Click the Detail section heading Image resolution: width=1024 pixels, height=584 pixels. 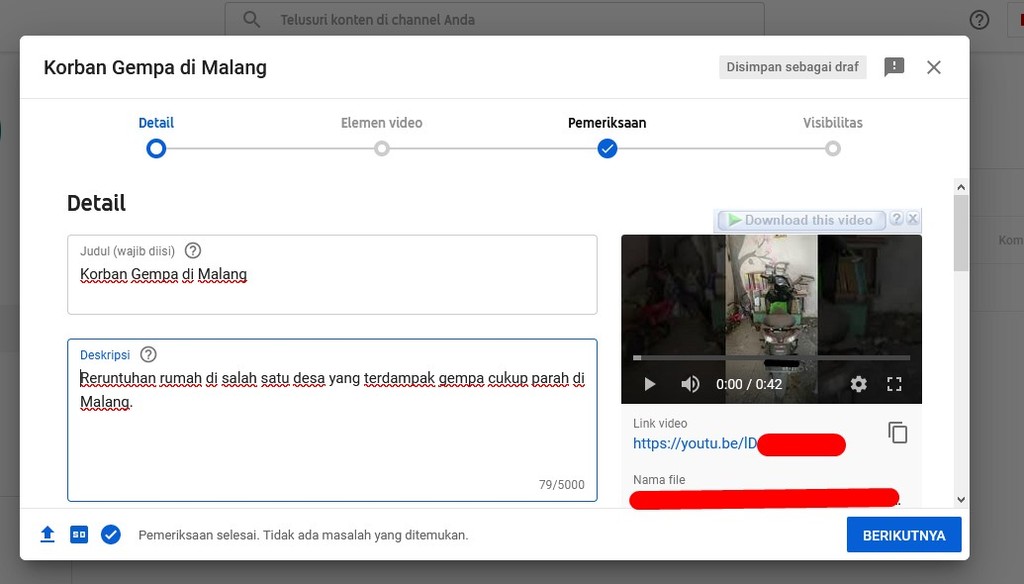[96, 203]
